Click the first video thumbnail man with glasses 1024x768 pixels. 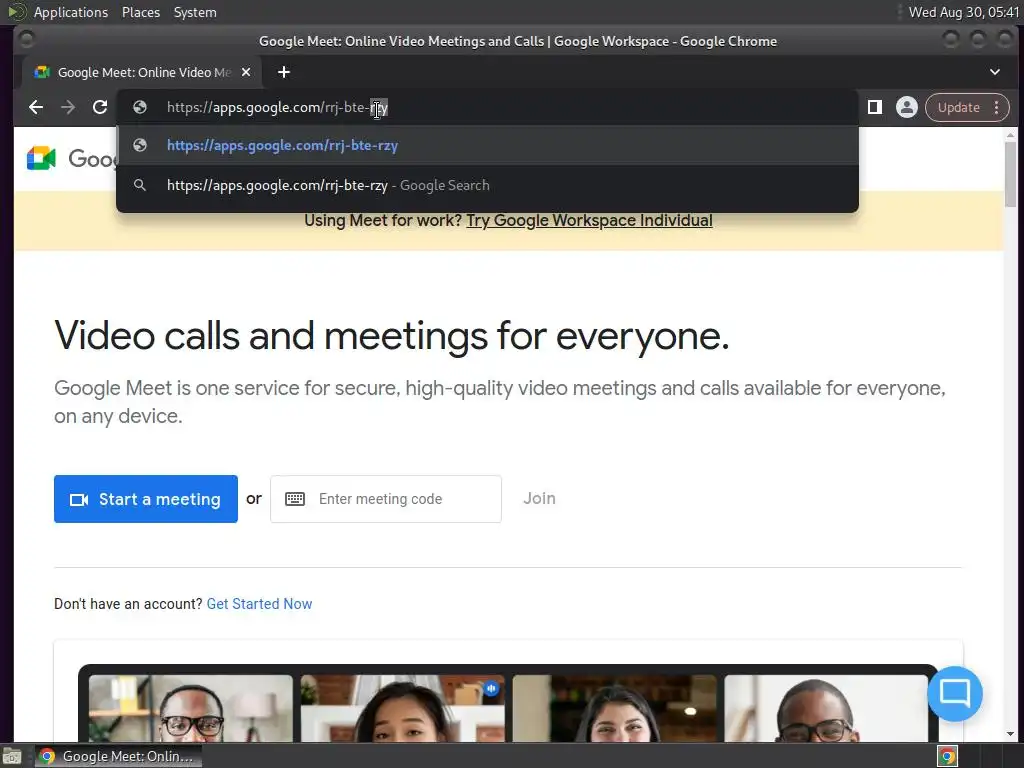[191, 708]
